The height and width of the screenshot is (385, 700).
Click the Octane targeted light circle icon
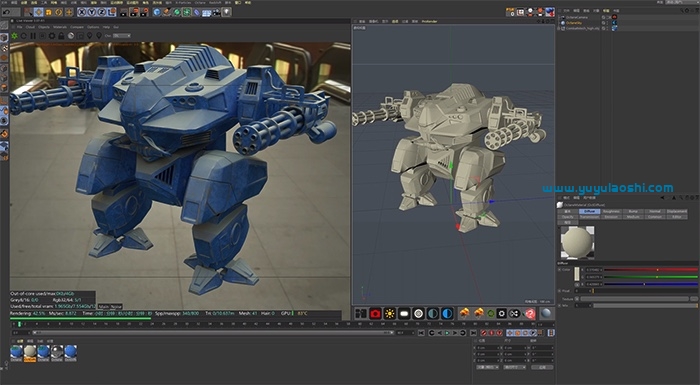pos(418,314)
